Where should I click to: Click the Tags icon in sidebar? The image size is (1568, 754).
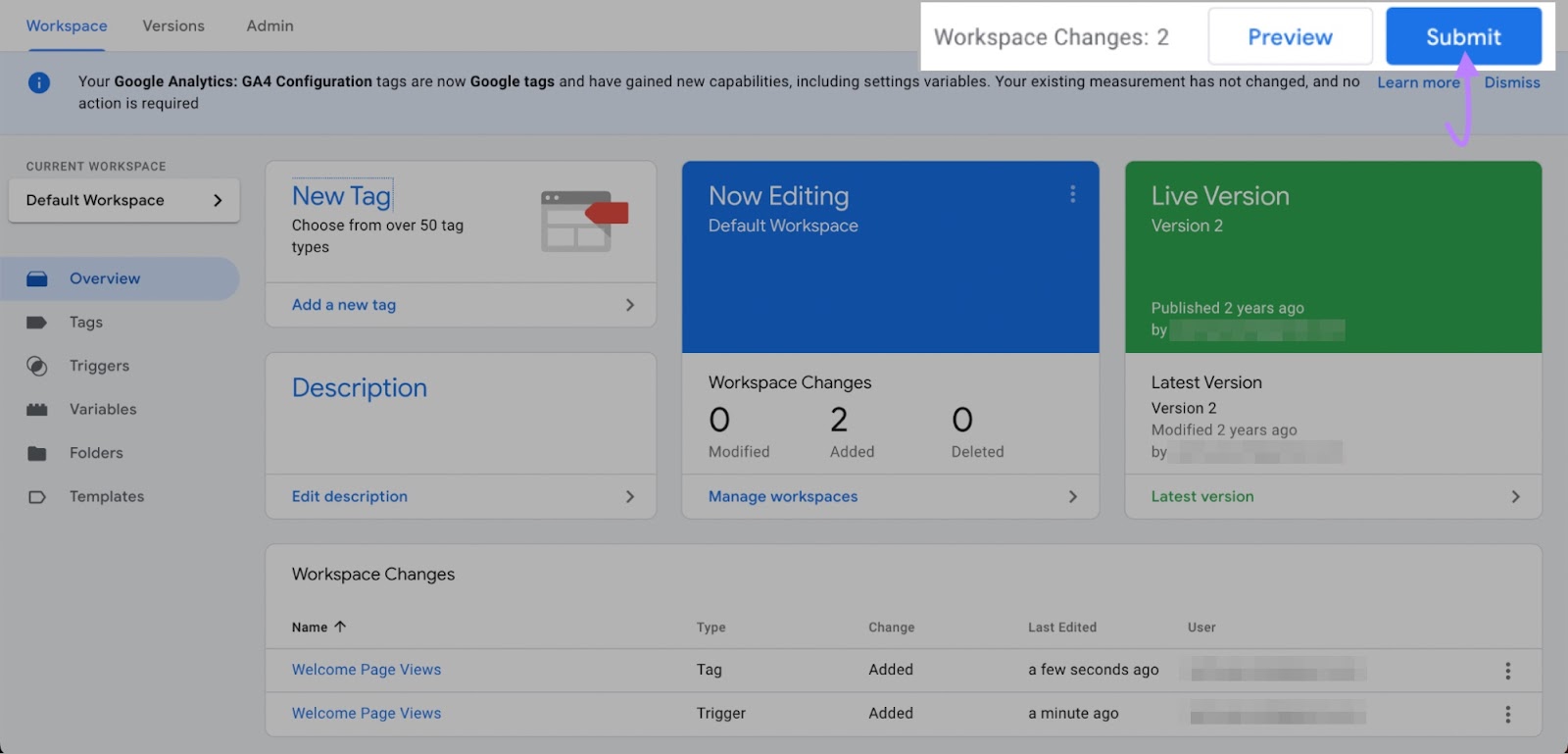coord(37,323)
